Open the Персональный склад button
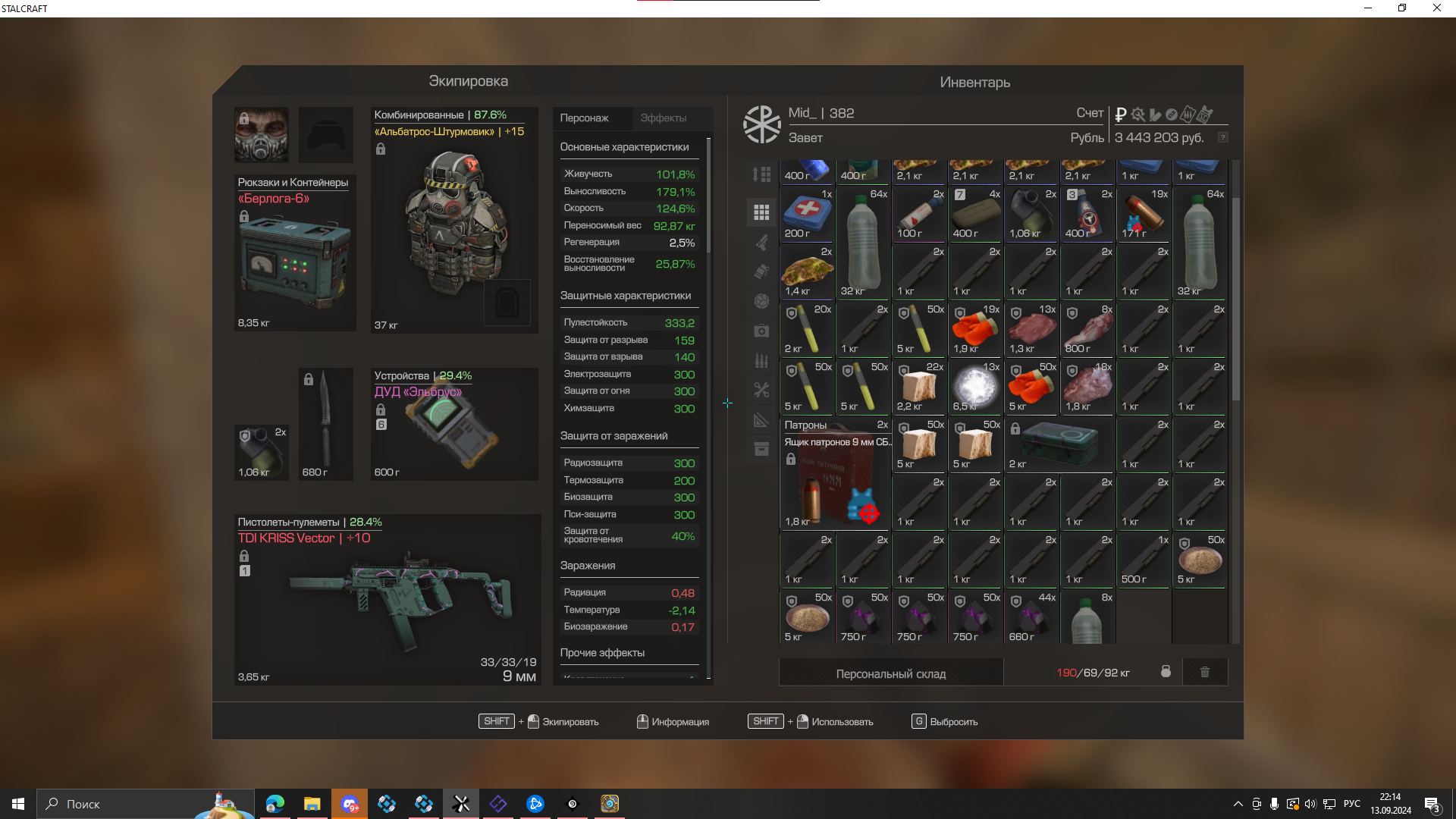This screenshot has height=819, width=1456. (891, 673)
